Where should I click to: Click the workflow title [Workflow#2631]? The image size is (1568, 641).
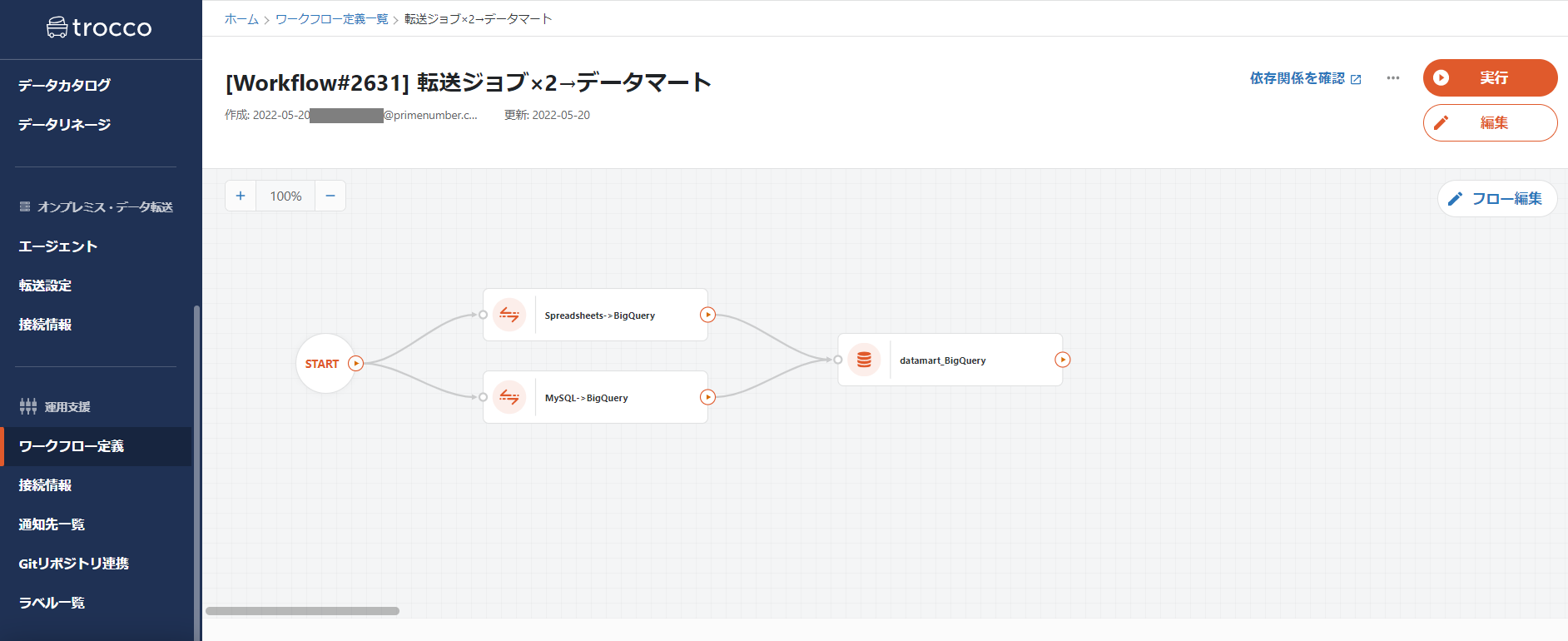tap(468, 82)
